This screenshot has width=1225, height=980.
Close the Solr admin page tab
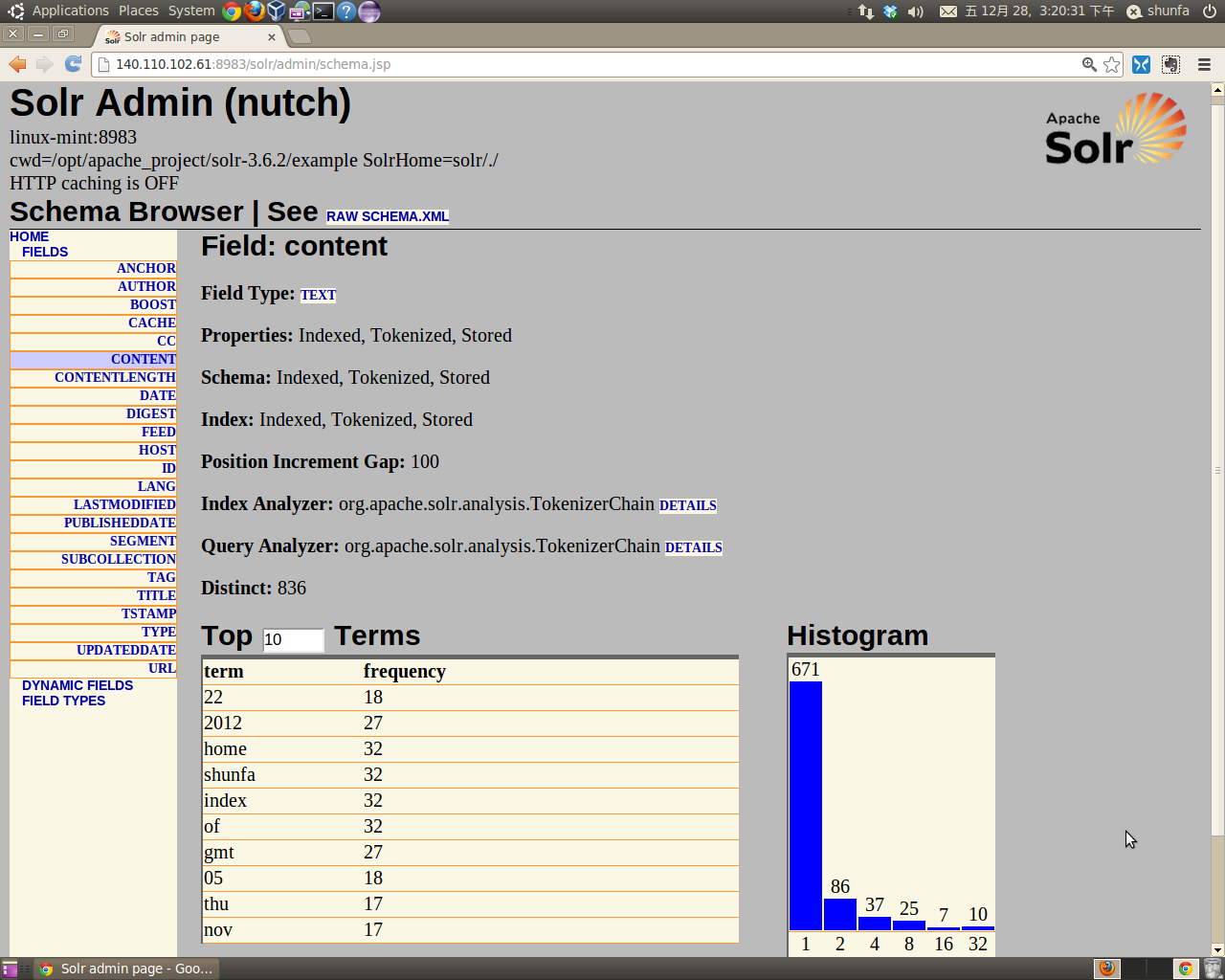tap(272, 37)
